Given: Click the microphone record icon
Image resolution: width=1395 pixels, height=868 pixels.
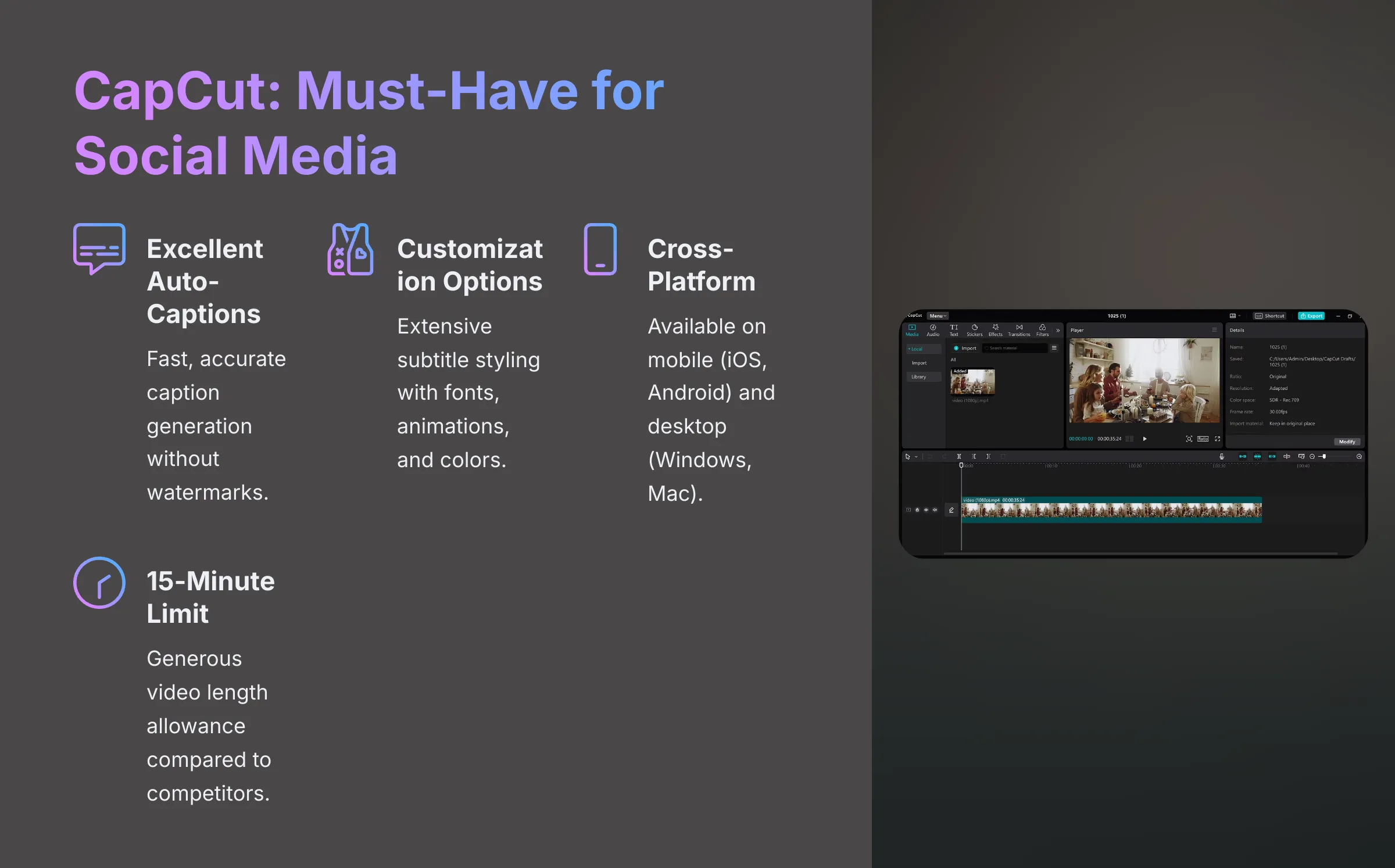Looking at the screenshot, I should (1222, 457).
